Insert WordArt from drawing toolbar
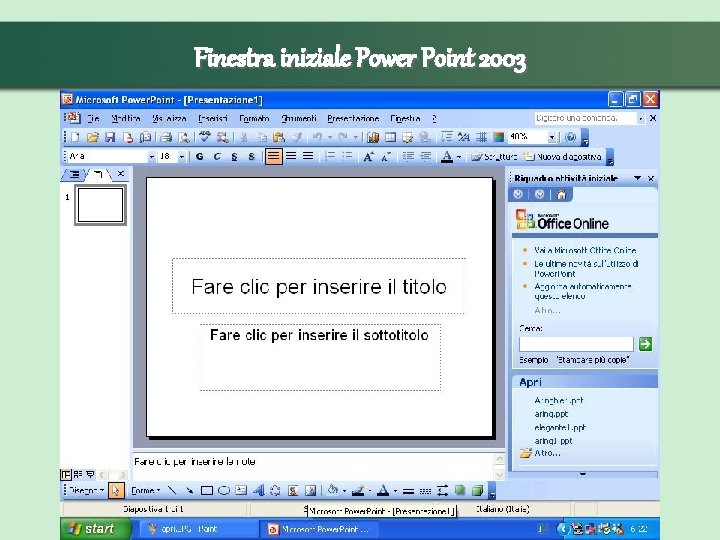Screen dimensions: 720x540 (x=259, y=490)
